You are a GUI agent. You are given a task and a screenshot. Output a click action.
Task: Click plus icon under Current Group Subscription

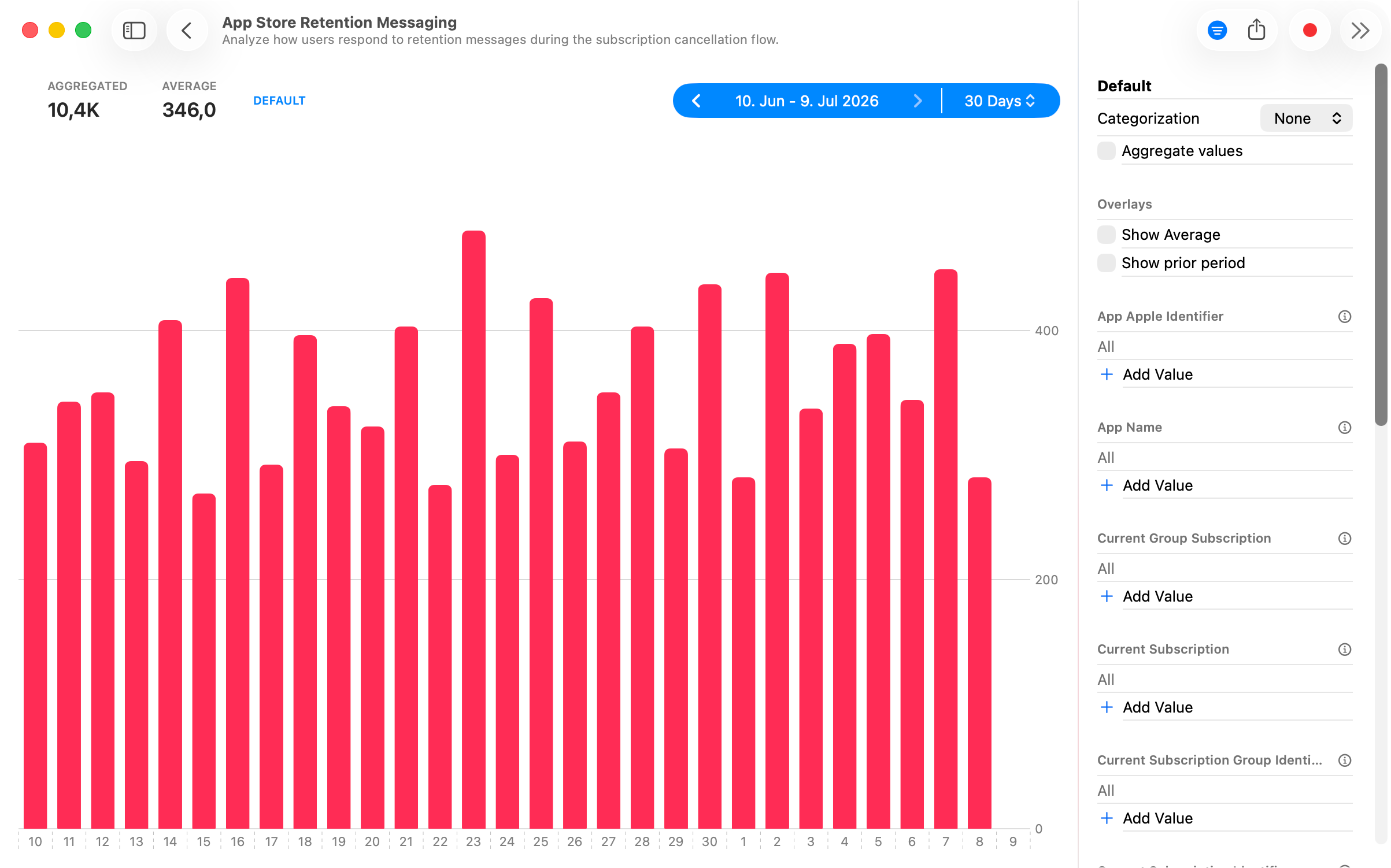click(x=1107, y=596)
